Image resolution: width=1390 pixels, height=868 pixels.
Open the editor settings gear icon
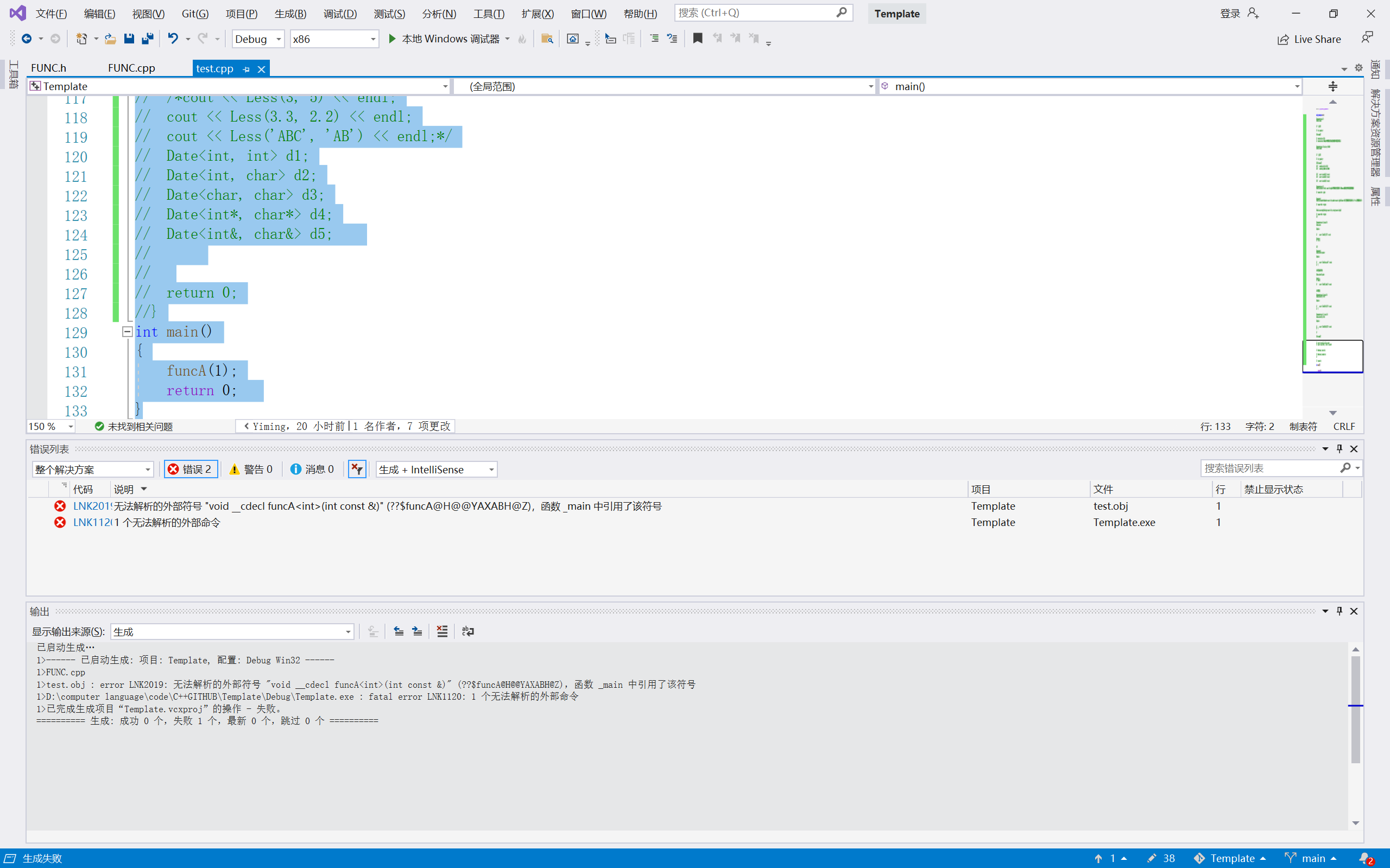click(1359, 68)
